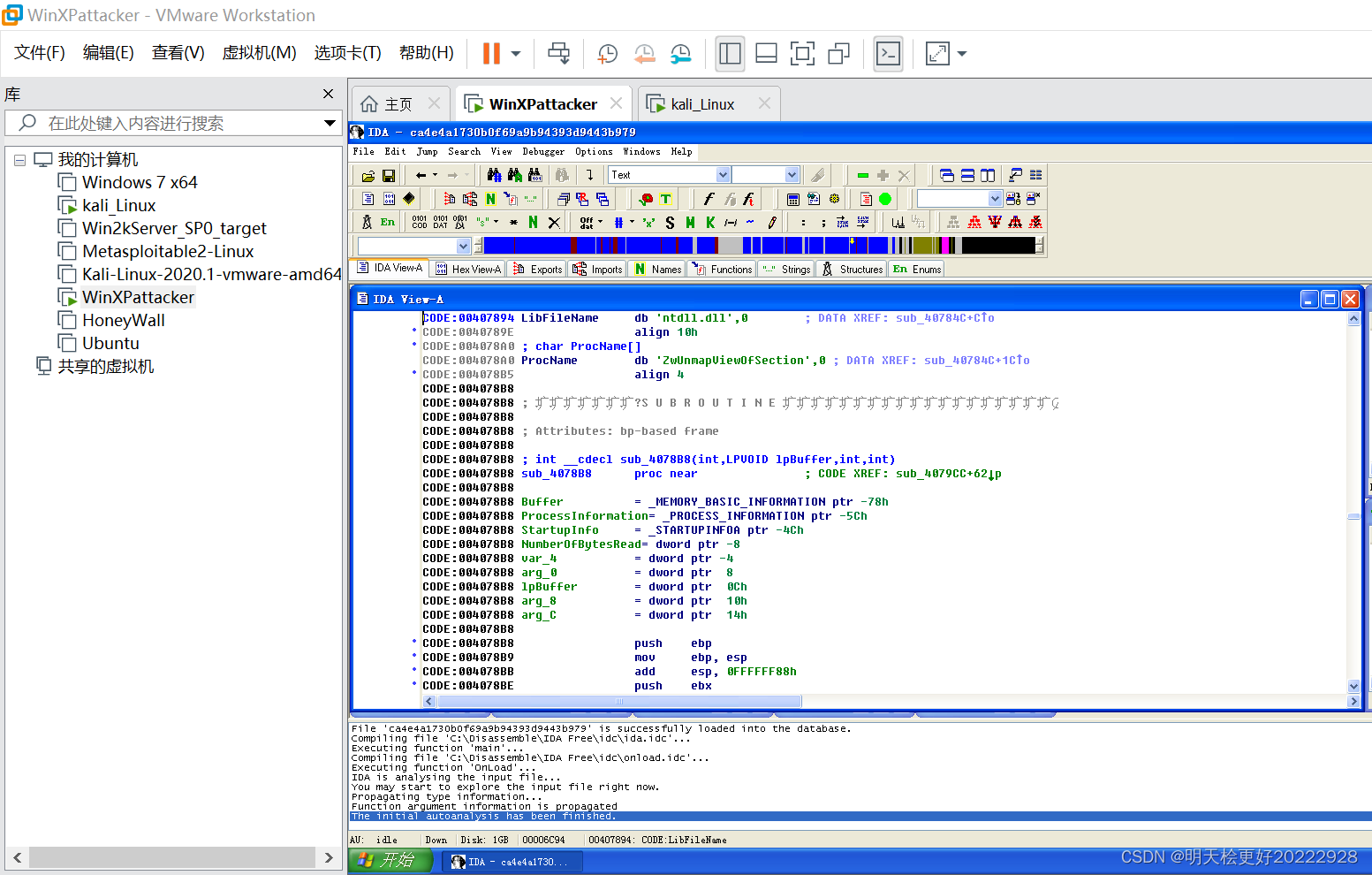Click the red Psi graph icon
1372x875 pixels.
point(995,222)
